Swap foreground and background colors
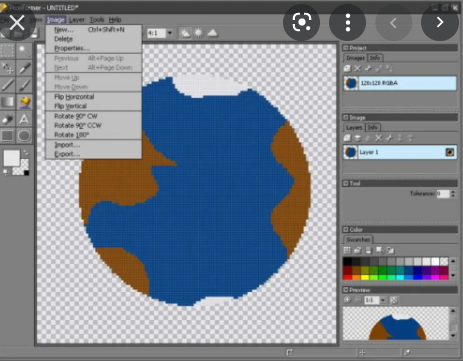Image resolution: width=463 pixels, height=361 pixels. (26, 154)
